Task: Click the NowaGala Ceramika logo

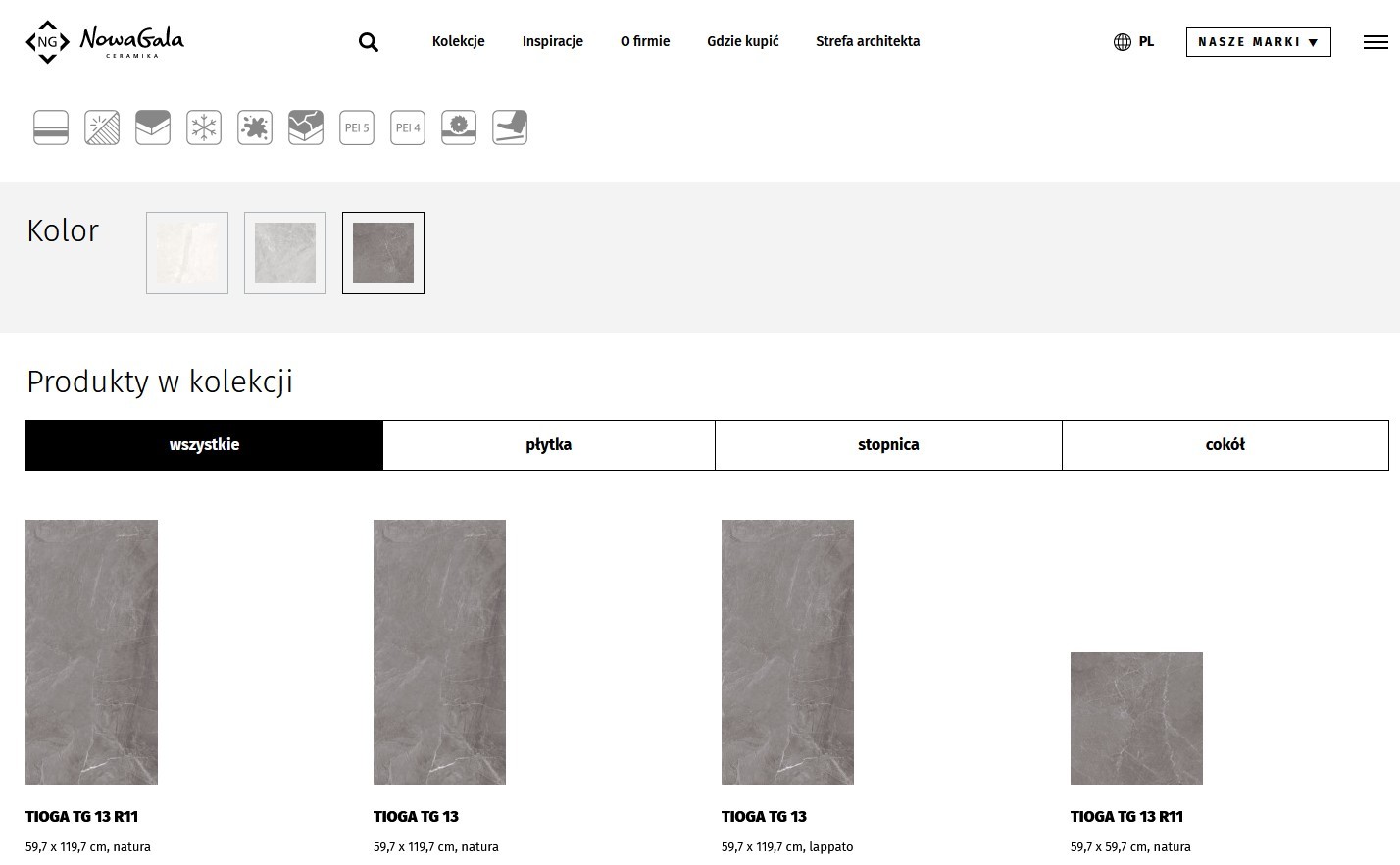Action: point(105,41)
